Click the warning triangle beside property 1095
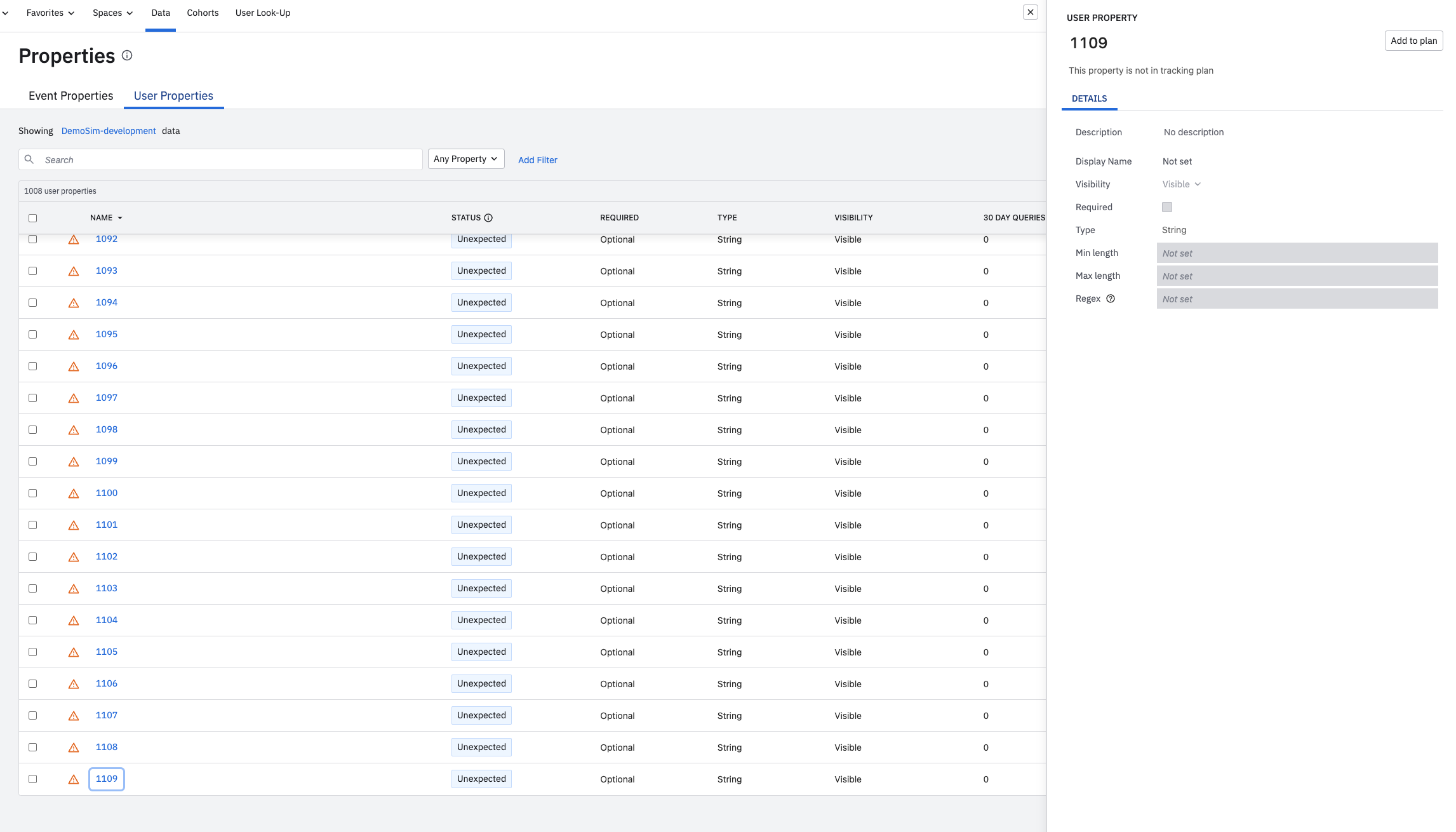 tap(74, 335)
